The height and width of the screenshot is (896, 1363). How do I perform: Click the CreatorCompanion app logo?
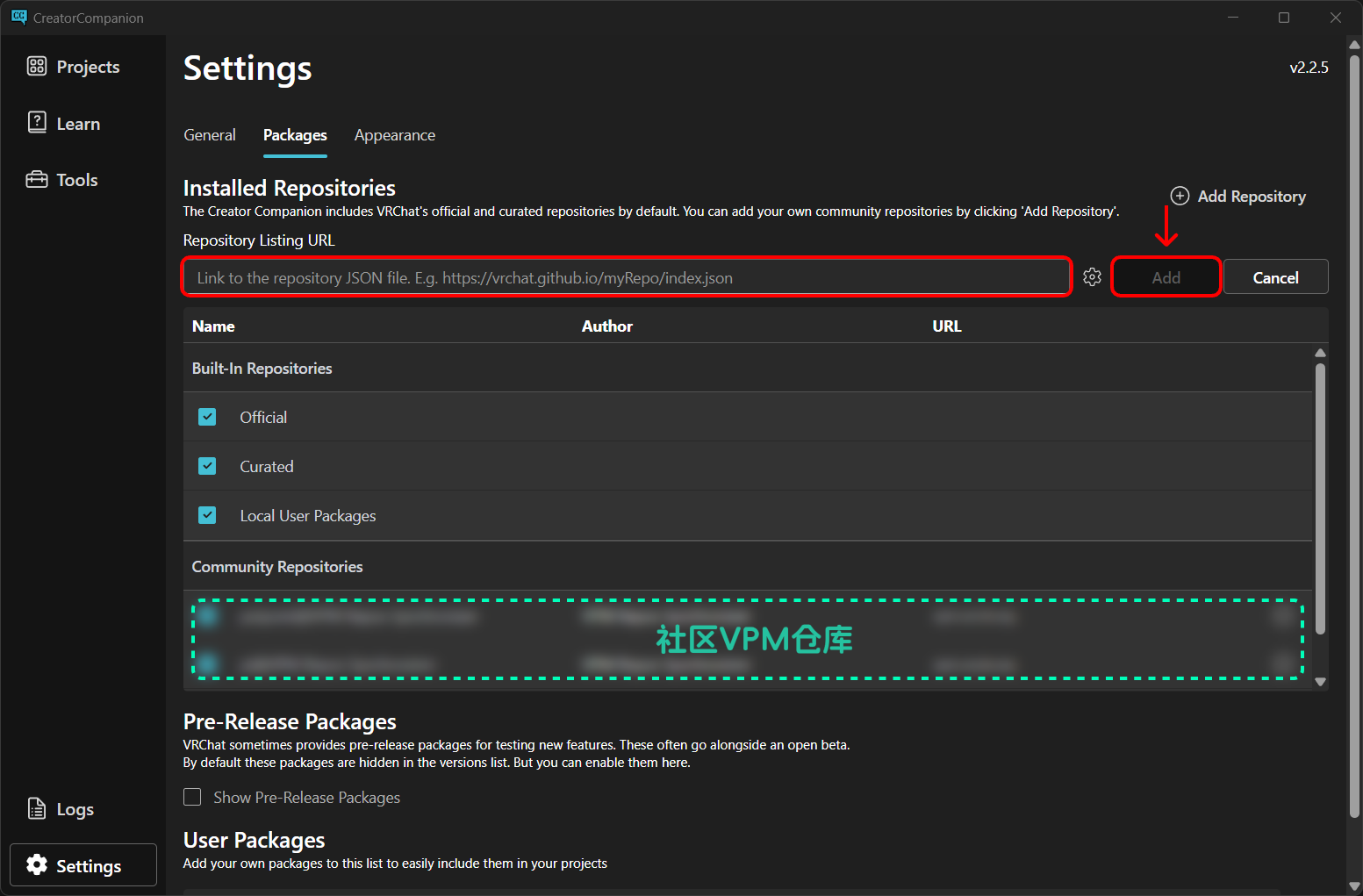18,17
